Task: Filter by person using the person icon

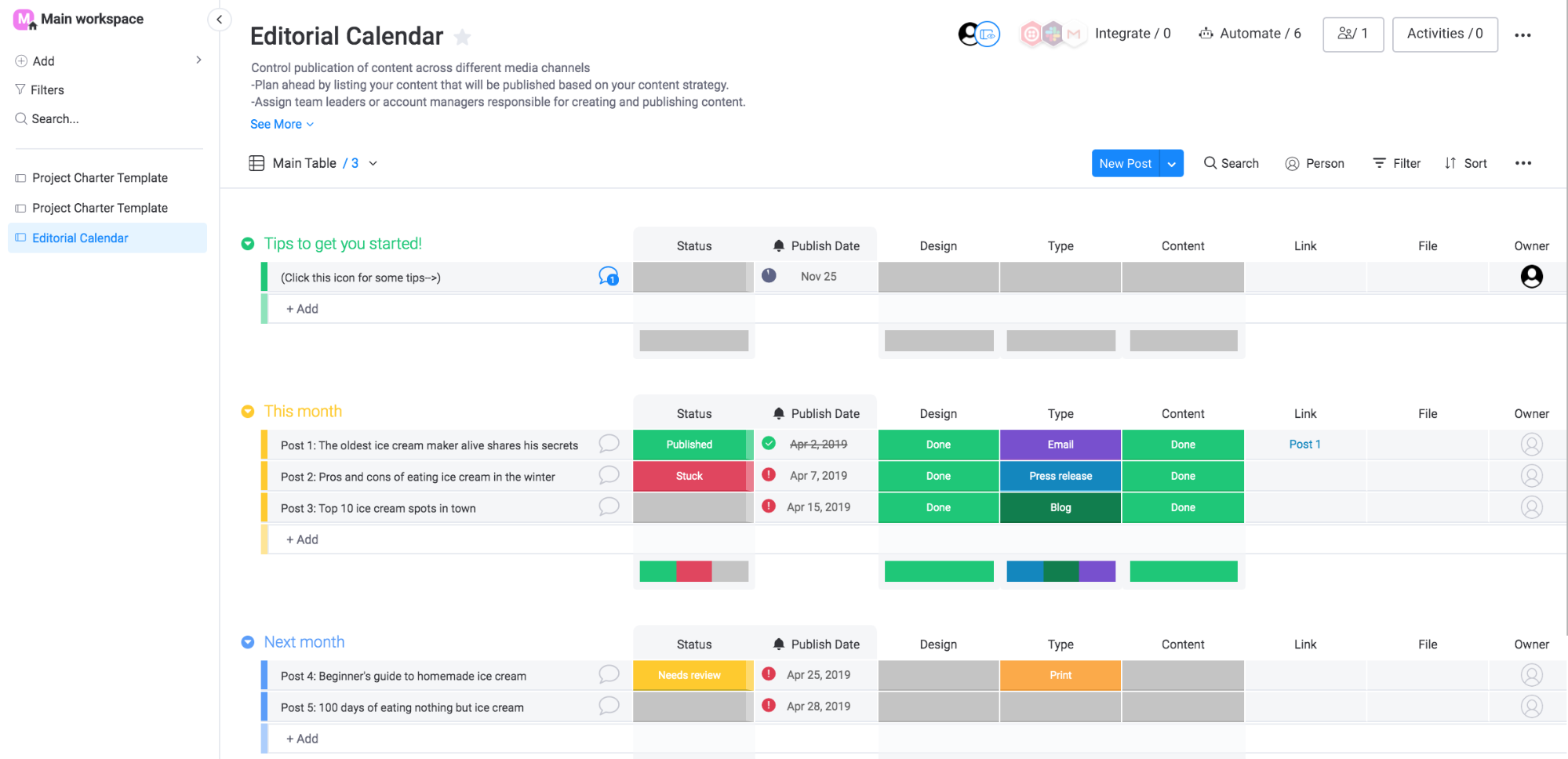Action: [x=1292, y=163]
